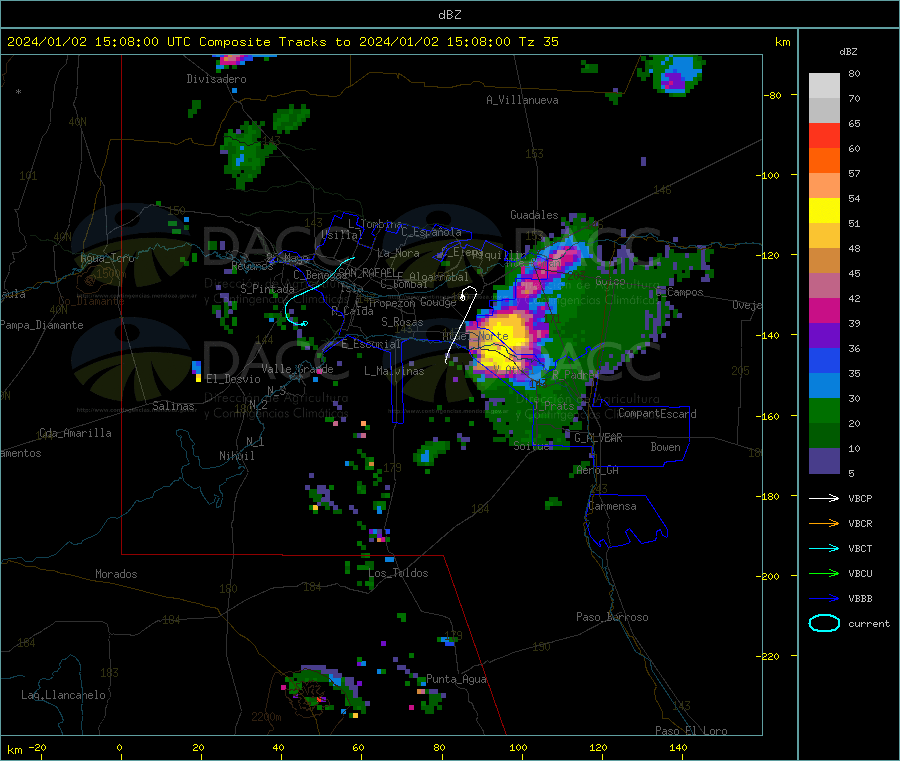The height and width of the screenshot is (761, 900).
Task: Click the 'SAN_RAFAEL' map label
Action: pyautogui.click(x=367, y=272)
